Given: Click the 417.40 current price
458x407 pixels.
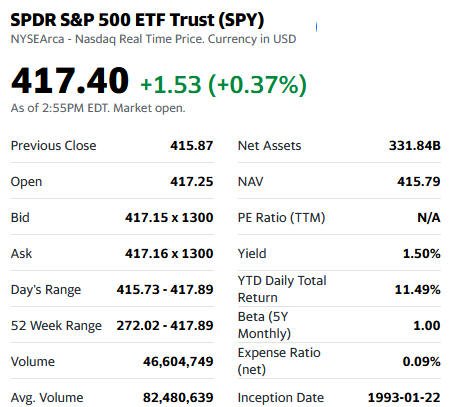Looking at the screenshot, I should pyautogui.click(x=69, y=81).
